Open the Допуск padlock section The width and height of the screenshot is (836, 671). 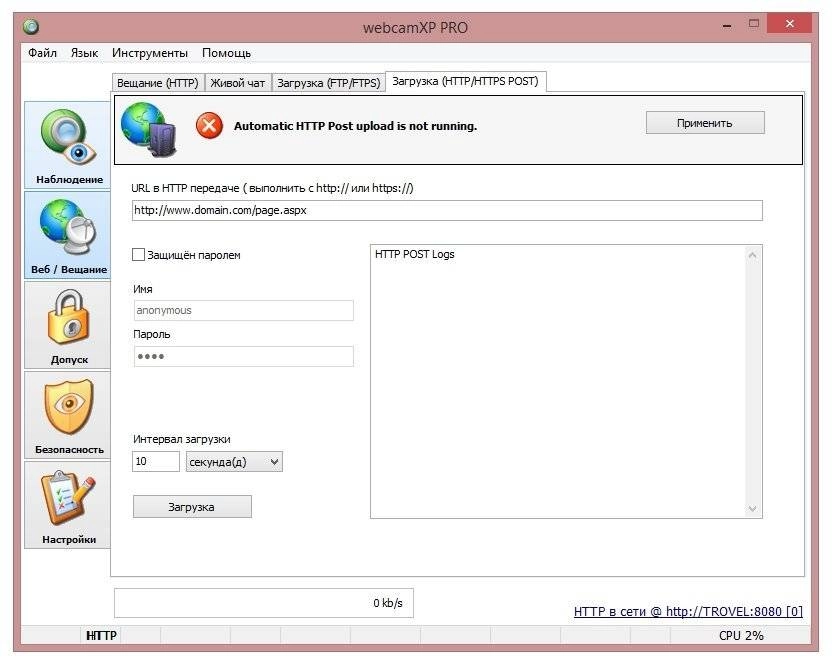pos(68,326)
